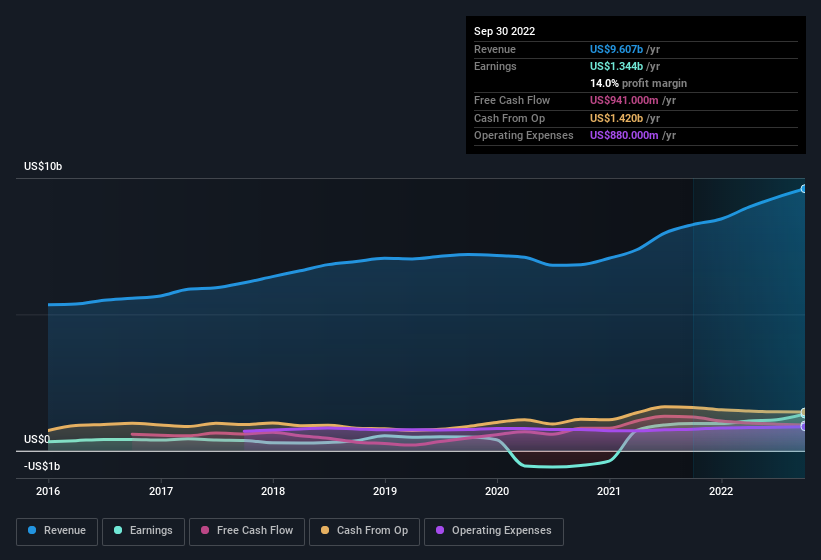The width and height of the screenshot is (821, 560).
Task: Click the Cash From Op end data point
Action: coord(803,412)
